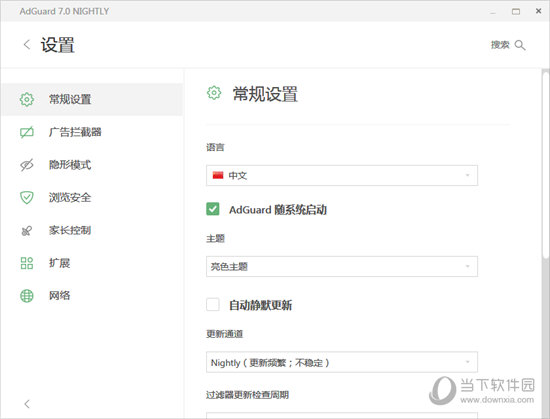550x419 pixels.
Task: Click the 扩展 extensions grid icon
Action: (27, 263)
